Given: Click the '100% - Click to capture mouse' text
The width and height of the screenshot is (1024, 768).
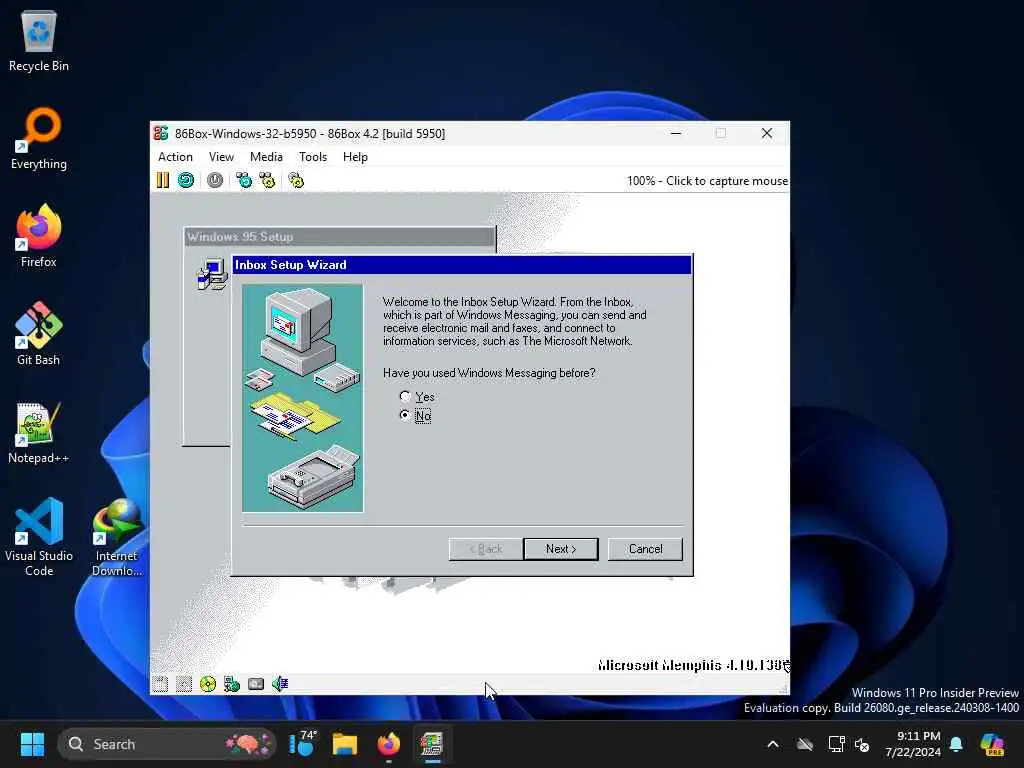Looking at the screenshot, I should click(x=707, y=181).
